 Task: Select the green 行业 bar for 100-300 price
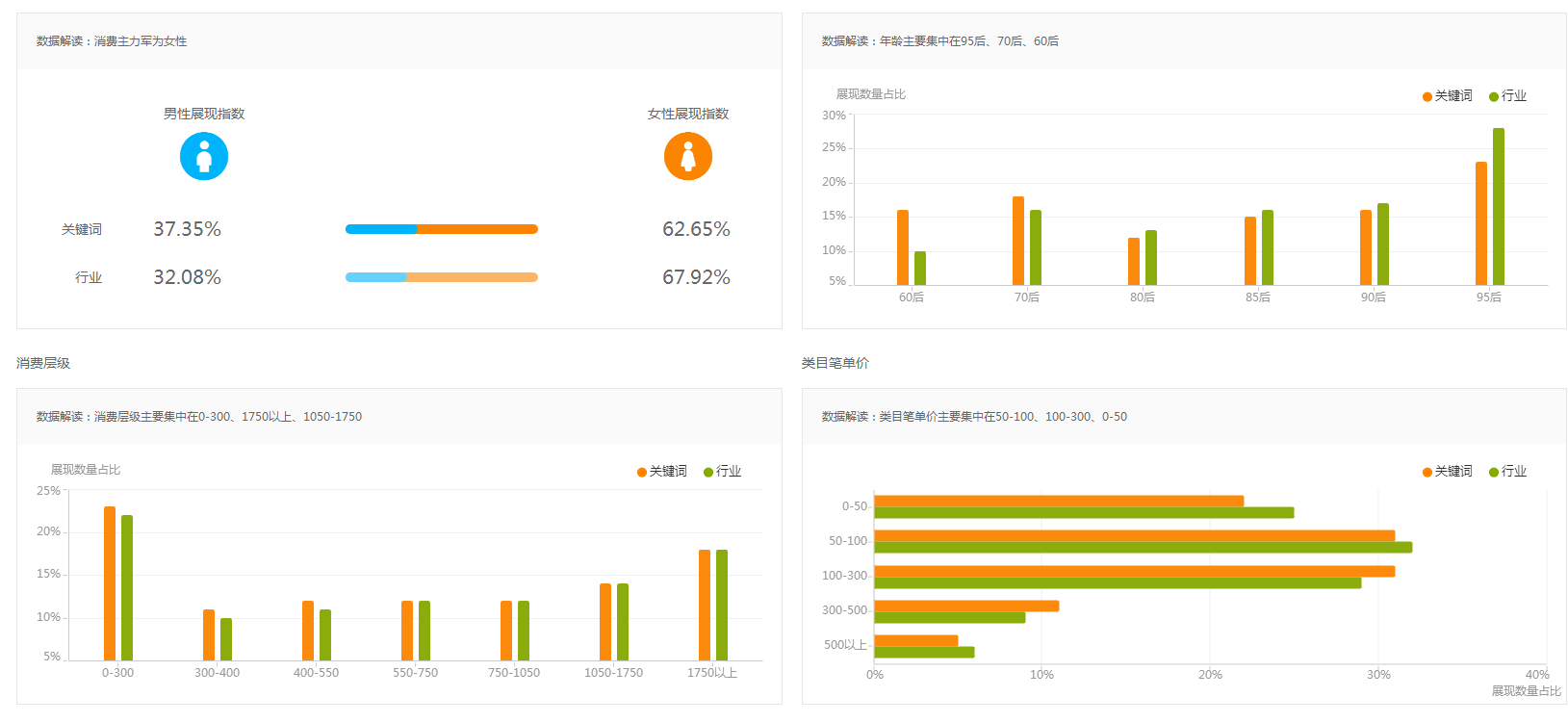[x=1118, y=582]
